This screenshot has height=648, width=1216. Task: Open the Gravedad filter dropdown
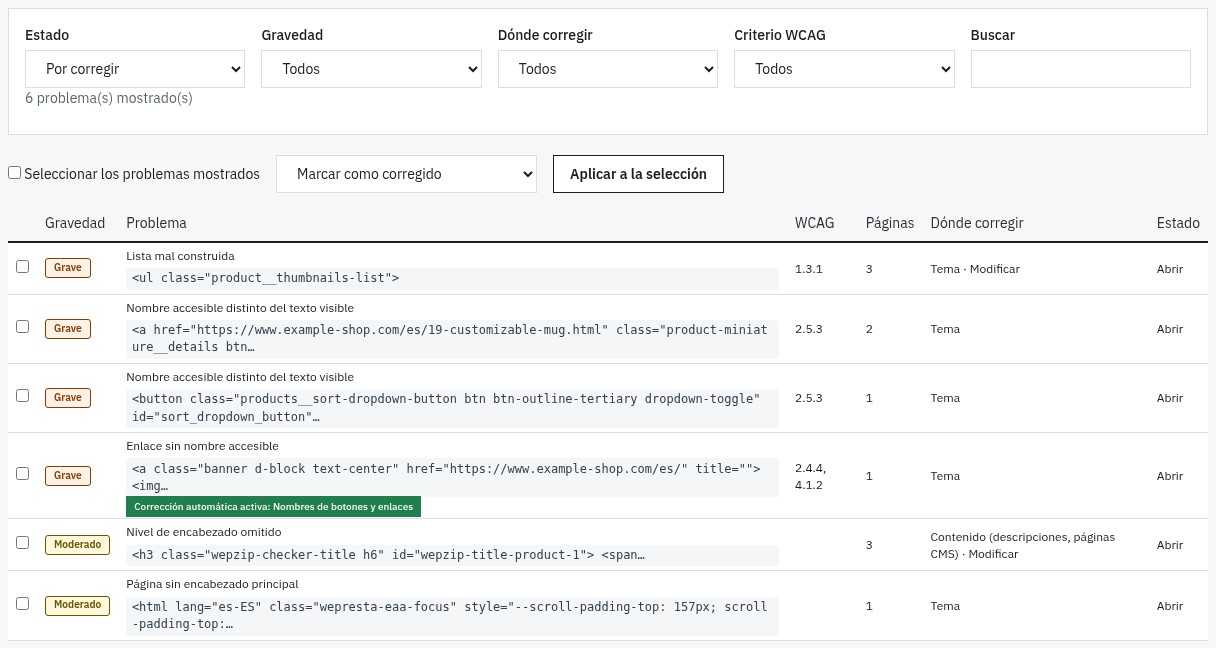click(371, 69)
